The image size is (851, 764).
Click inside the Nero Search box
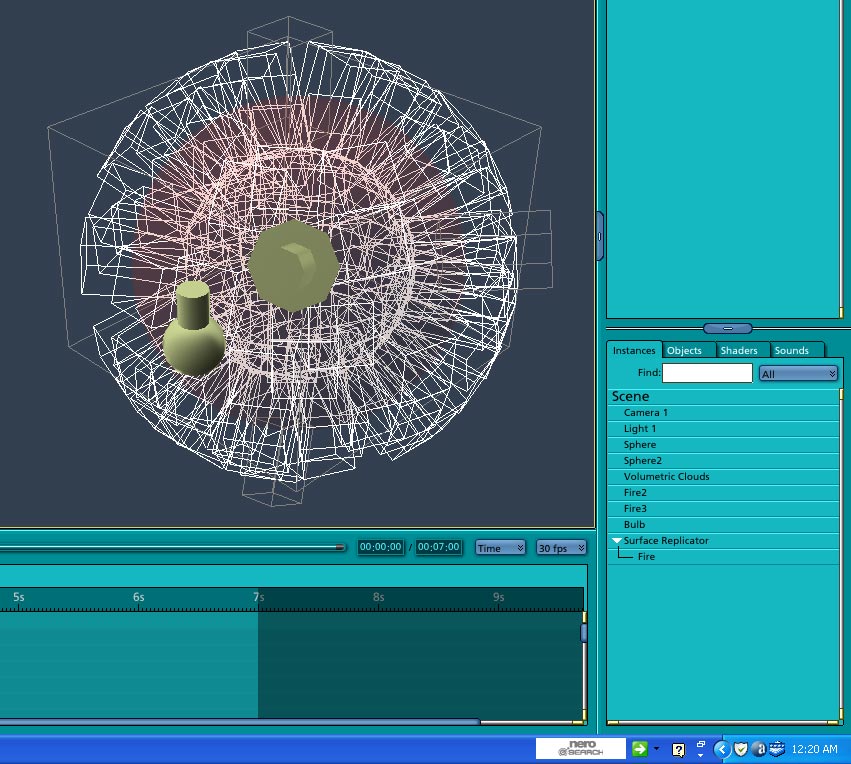pyautogui.click(x=580, y=748)
